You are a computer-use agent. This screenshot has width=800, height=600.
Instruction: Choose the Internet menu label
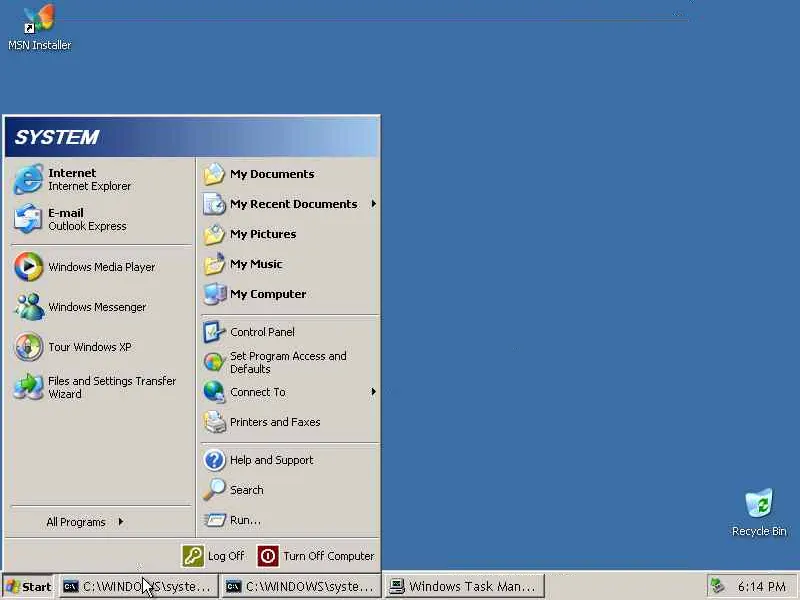pos(72,173)
